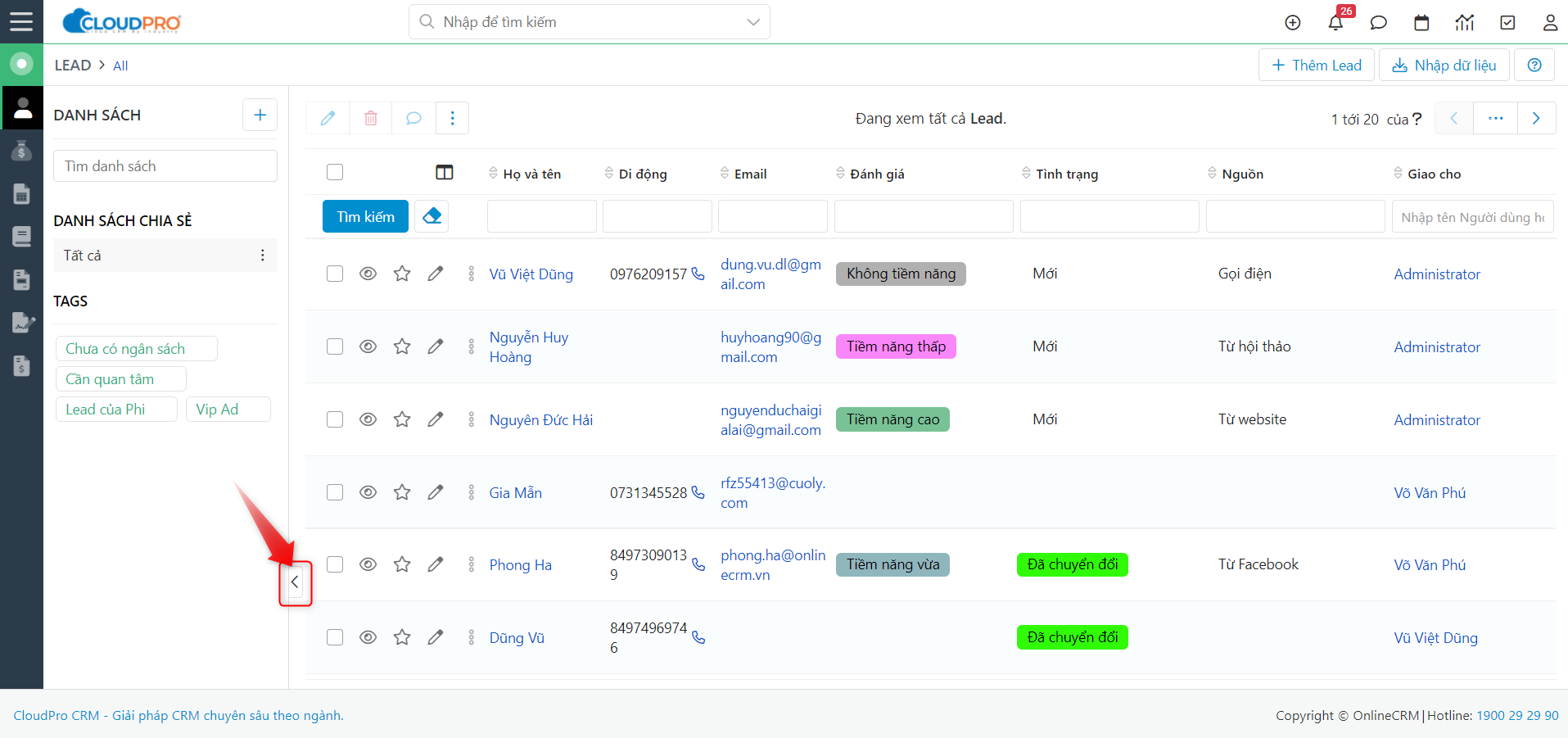Viewport: 1568px width, 738px height.
Task: Select the Leads person icon in sidebar
Action: click(x=22, y=107)
